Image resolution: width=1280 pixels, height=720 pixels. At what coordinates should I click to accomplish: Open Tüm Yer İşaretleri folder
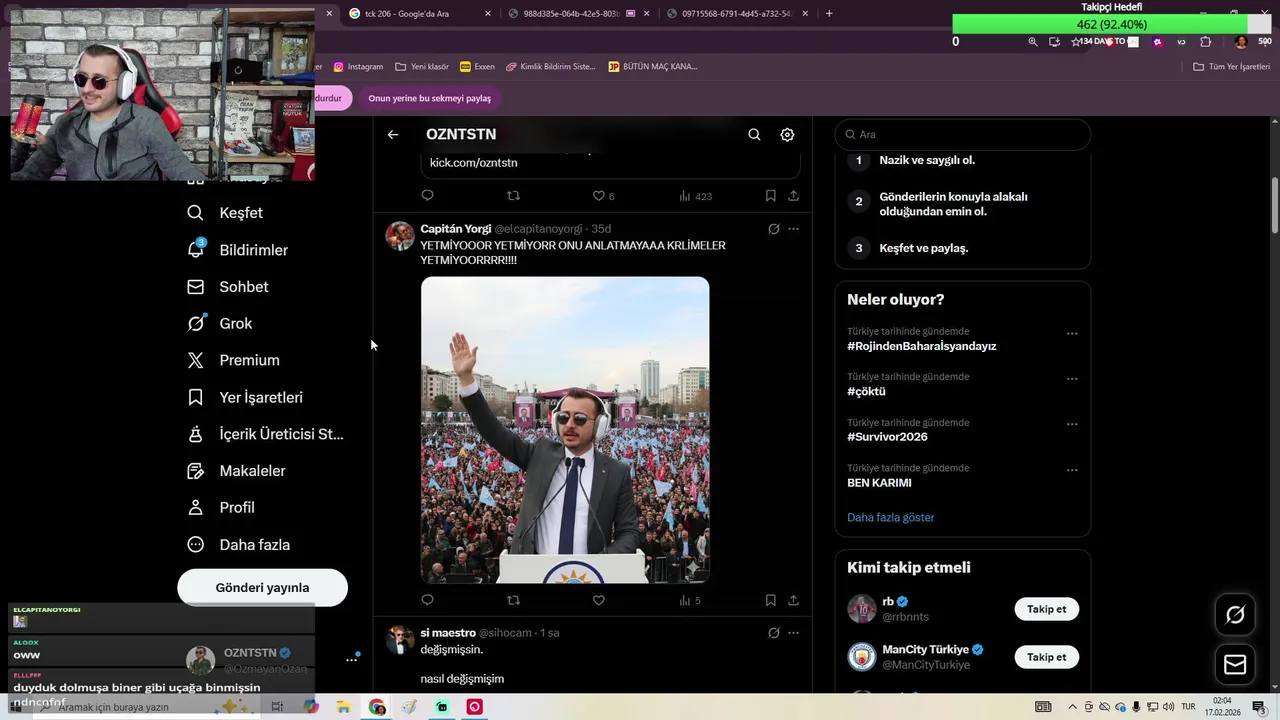pos(1232,67)
